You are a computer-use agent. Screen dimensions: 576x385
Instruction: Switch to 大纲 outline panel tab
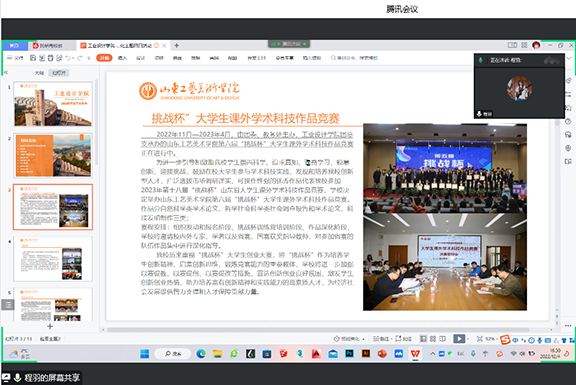click(x=40, y=73)
